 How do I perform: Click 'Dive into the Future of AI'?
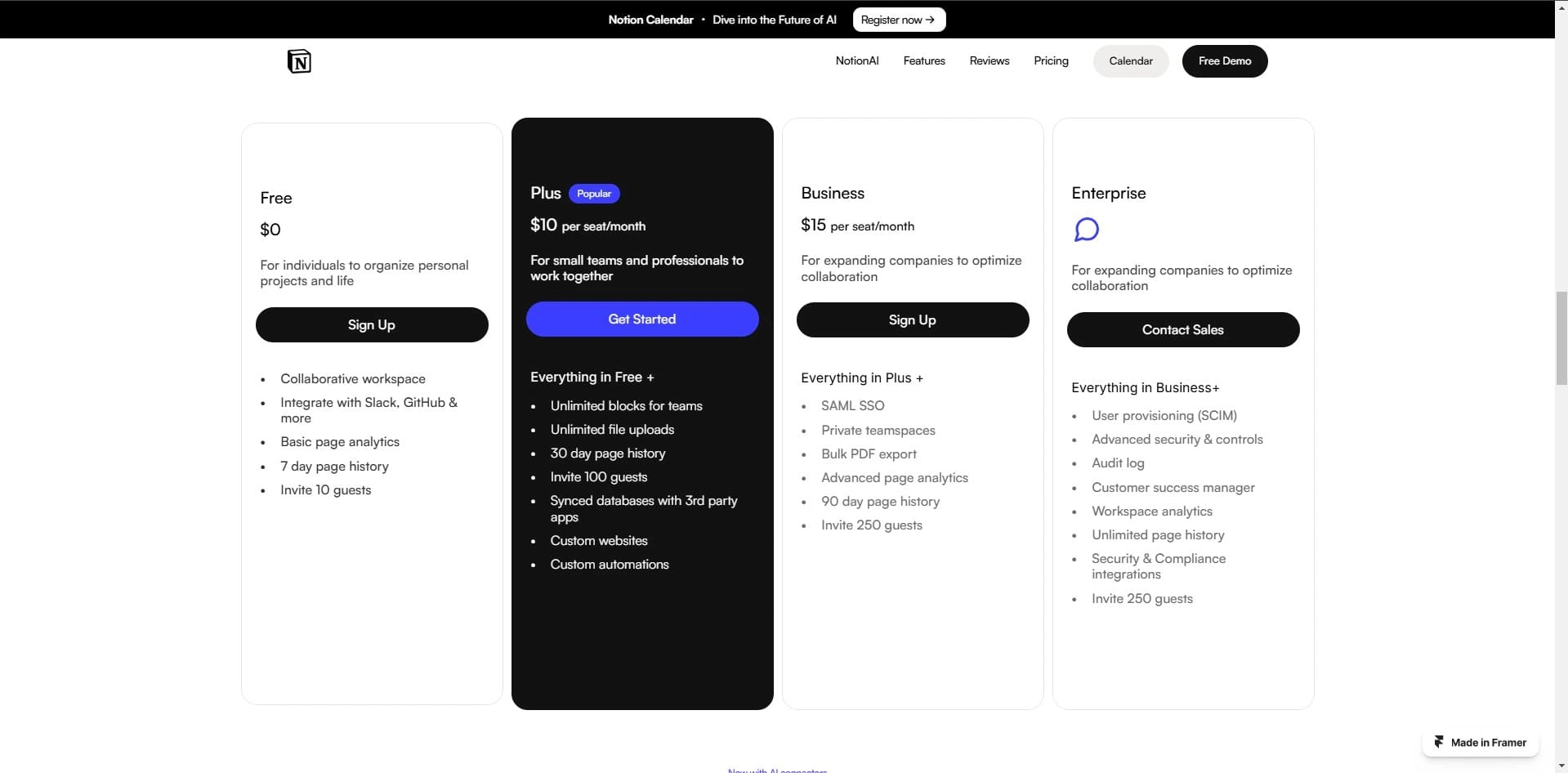click(x=775, y=20)
